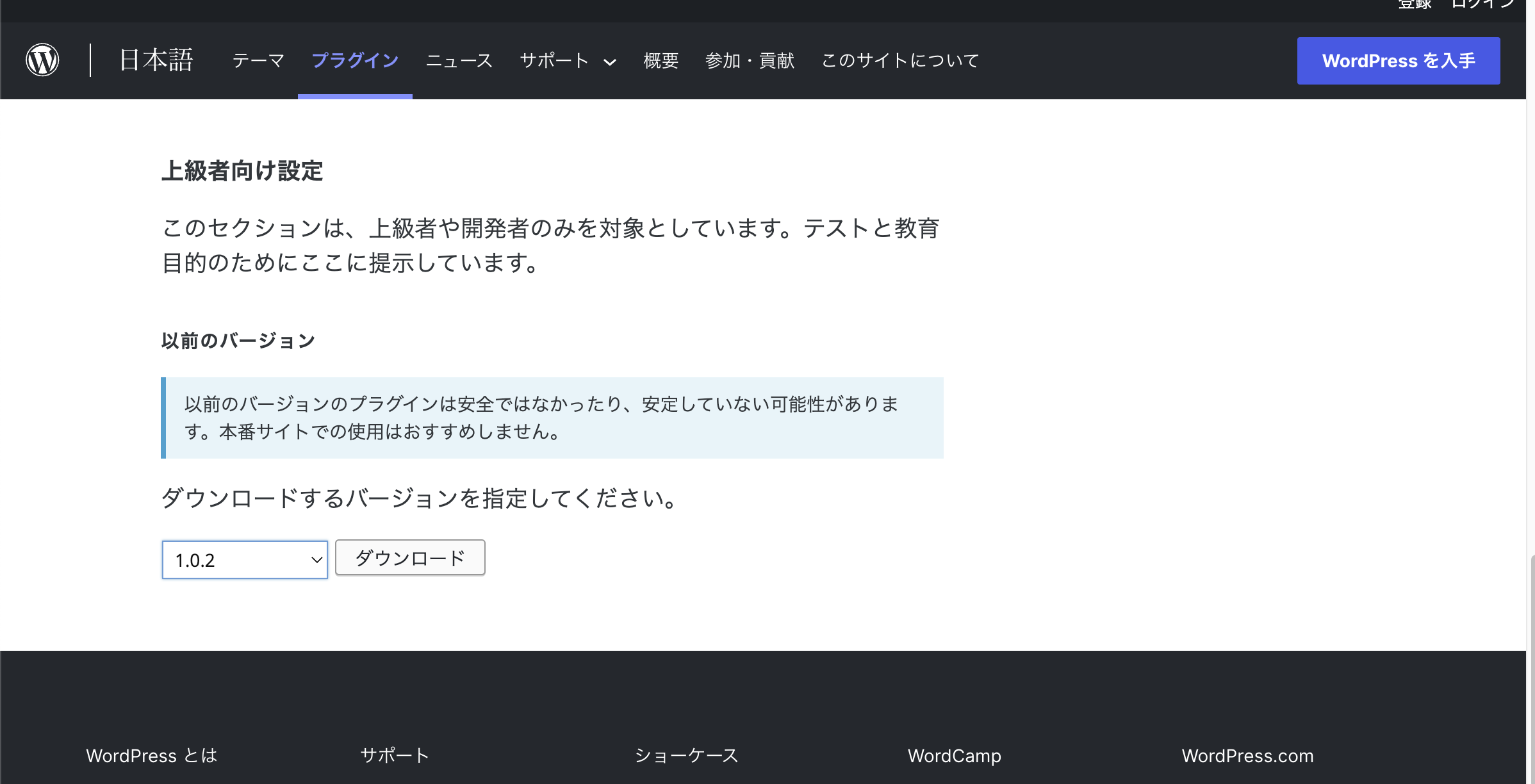The width and height of the screenshot is (1535, 784).
Task: Click the WordPress を入手 button
Action: pyautogui.click(x=1398, y=61)
